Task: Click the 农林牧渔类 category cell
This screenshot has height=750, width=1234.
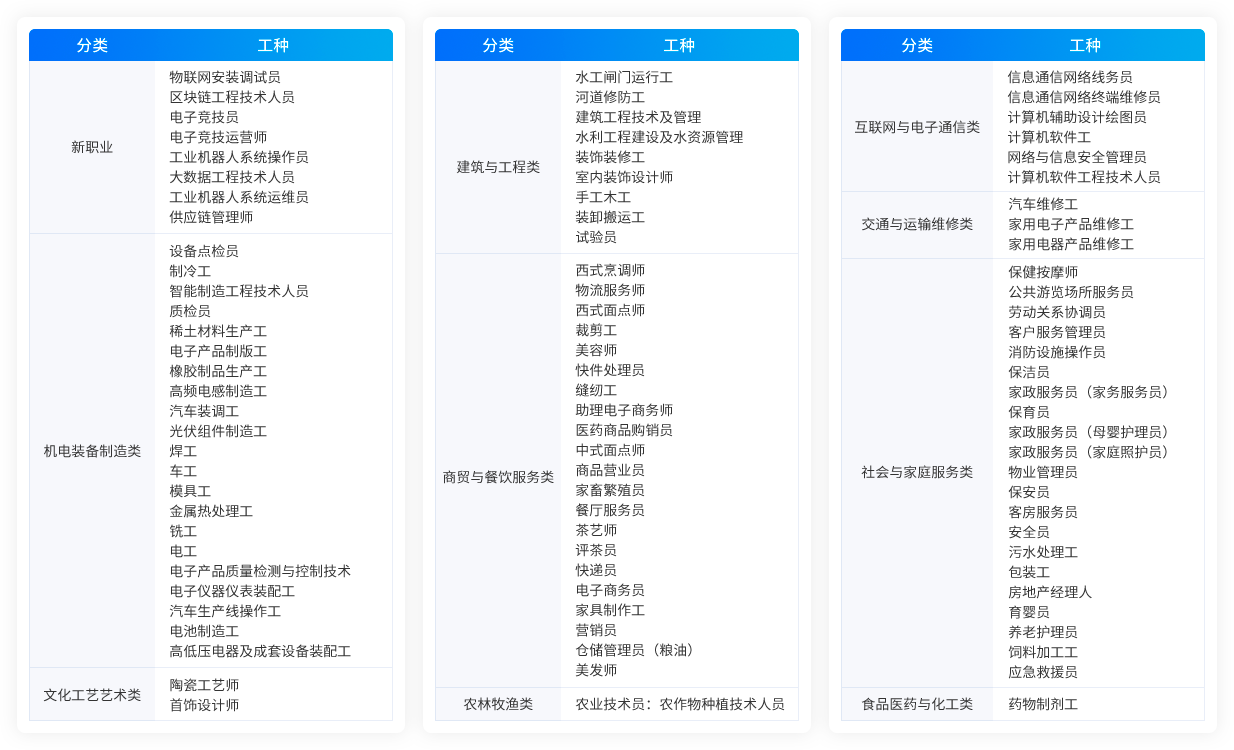Action: 498,704
